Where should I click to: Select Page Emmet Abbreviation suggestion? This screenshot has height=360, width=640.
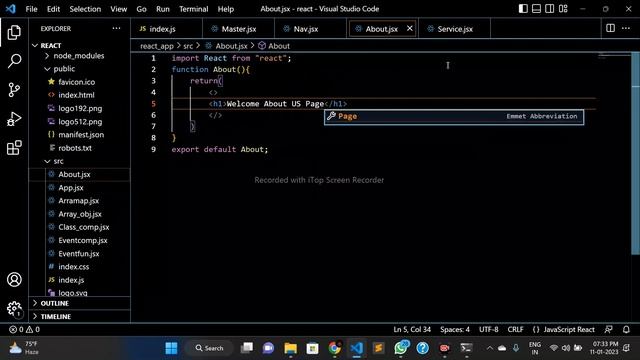point(454,116)
